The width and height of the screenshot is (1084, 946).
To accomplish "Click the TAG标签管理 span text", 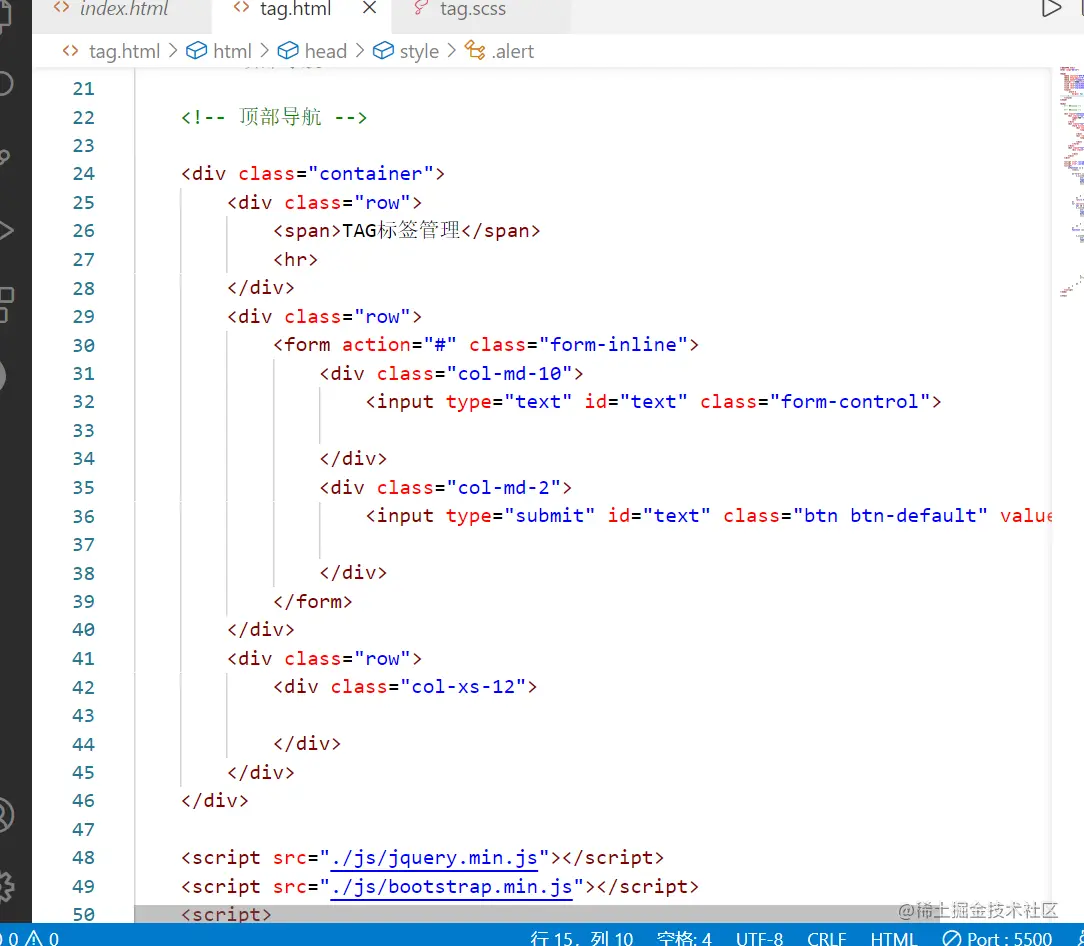I will point(401,230).
